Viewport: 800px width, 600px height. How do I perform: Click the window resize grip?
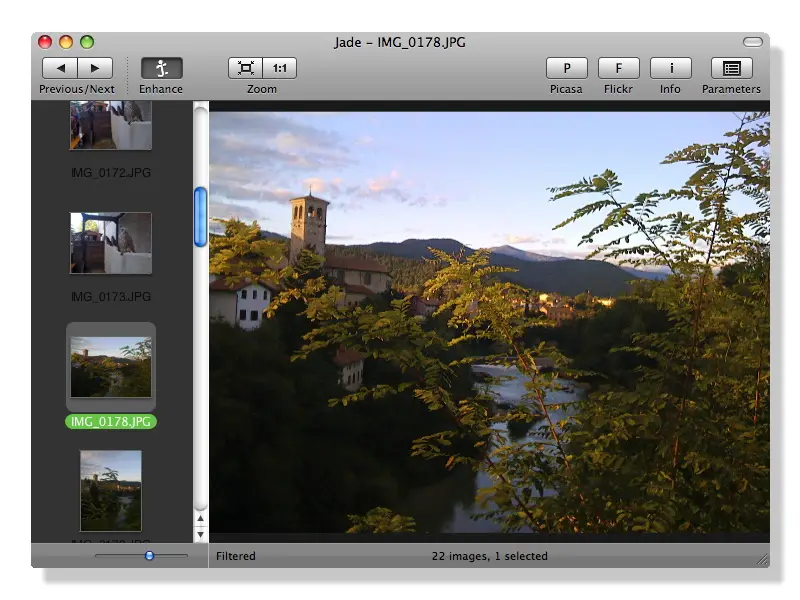763,560
